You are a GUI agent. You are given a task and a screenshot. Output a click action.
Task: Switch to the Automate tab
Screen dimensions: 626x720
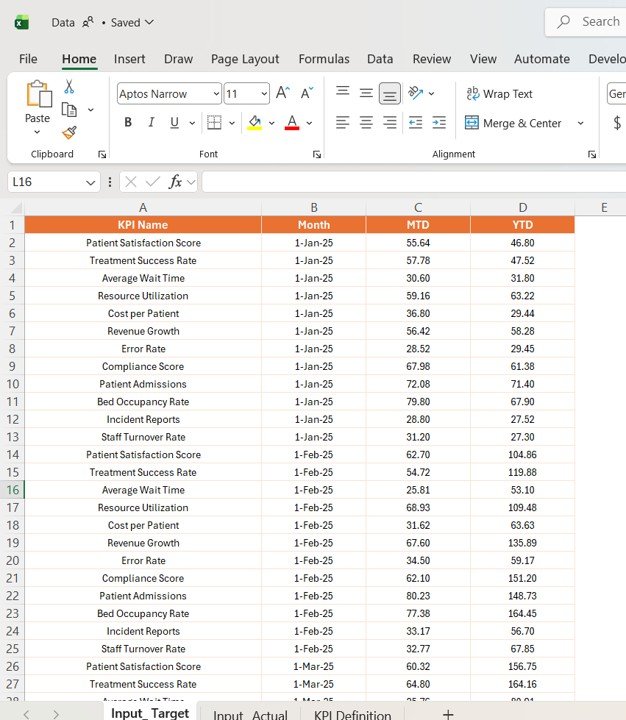point(542,59)
